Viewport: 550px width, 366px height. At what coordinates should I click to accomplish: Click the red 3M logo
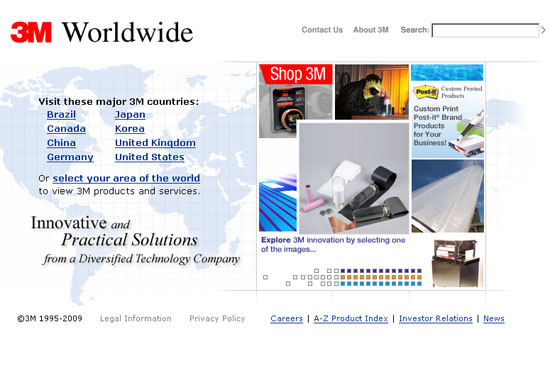tap(31, 32)
